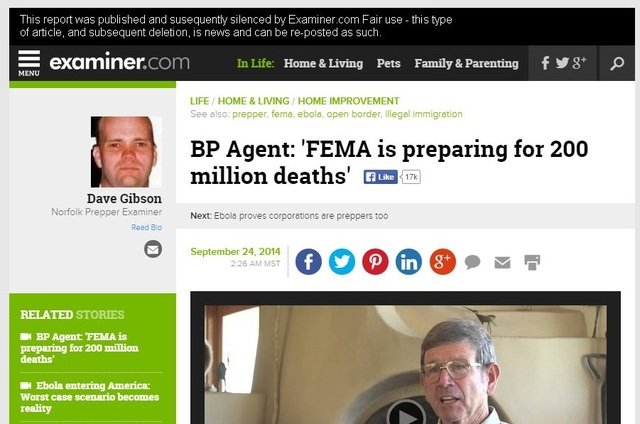
Task: Pin article with Pinterest icon
Action: (x=375, y=262)
